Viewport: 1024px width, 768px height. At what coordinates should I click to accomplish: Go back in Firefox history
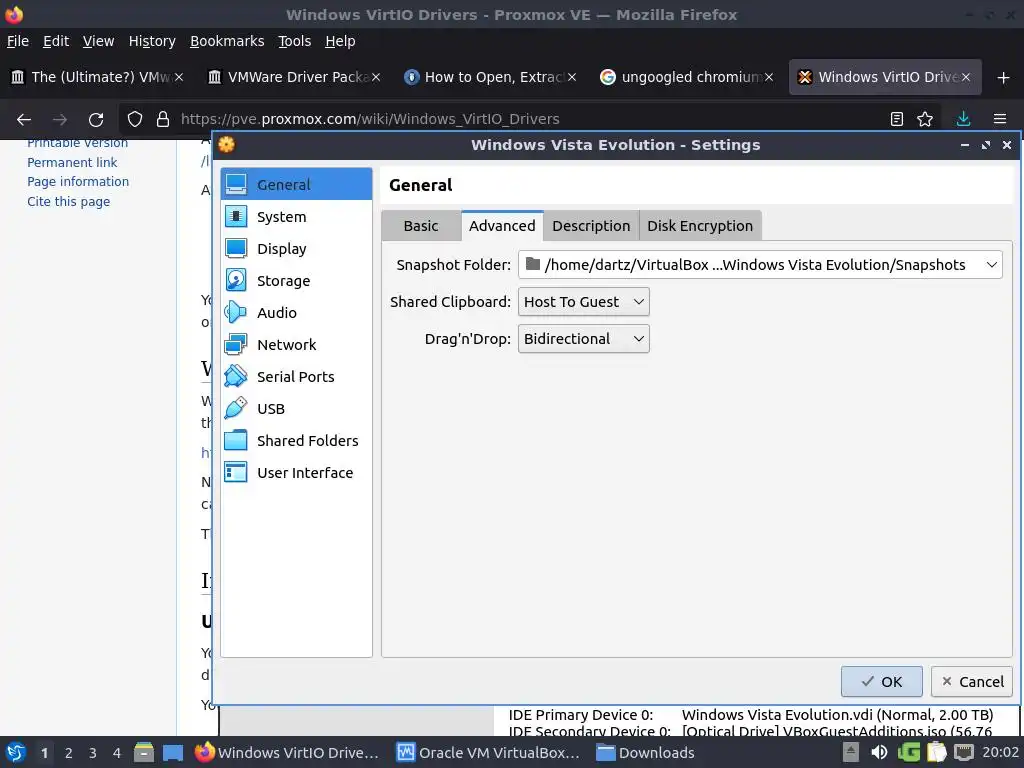pos(24,119)
